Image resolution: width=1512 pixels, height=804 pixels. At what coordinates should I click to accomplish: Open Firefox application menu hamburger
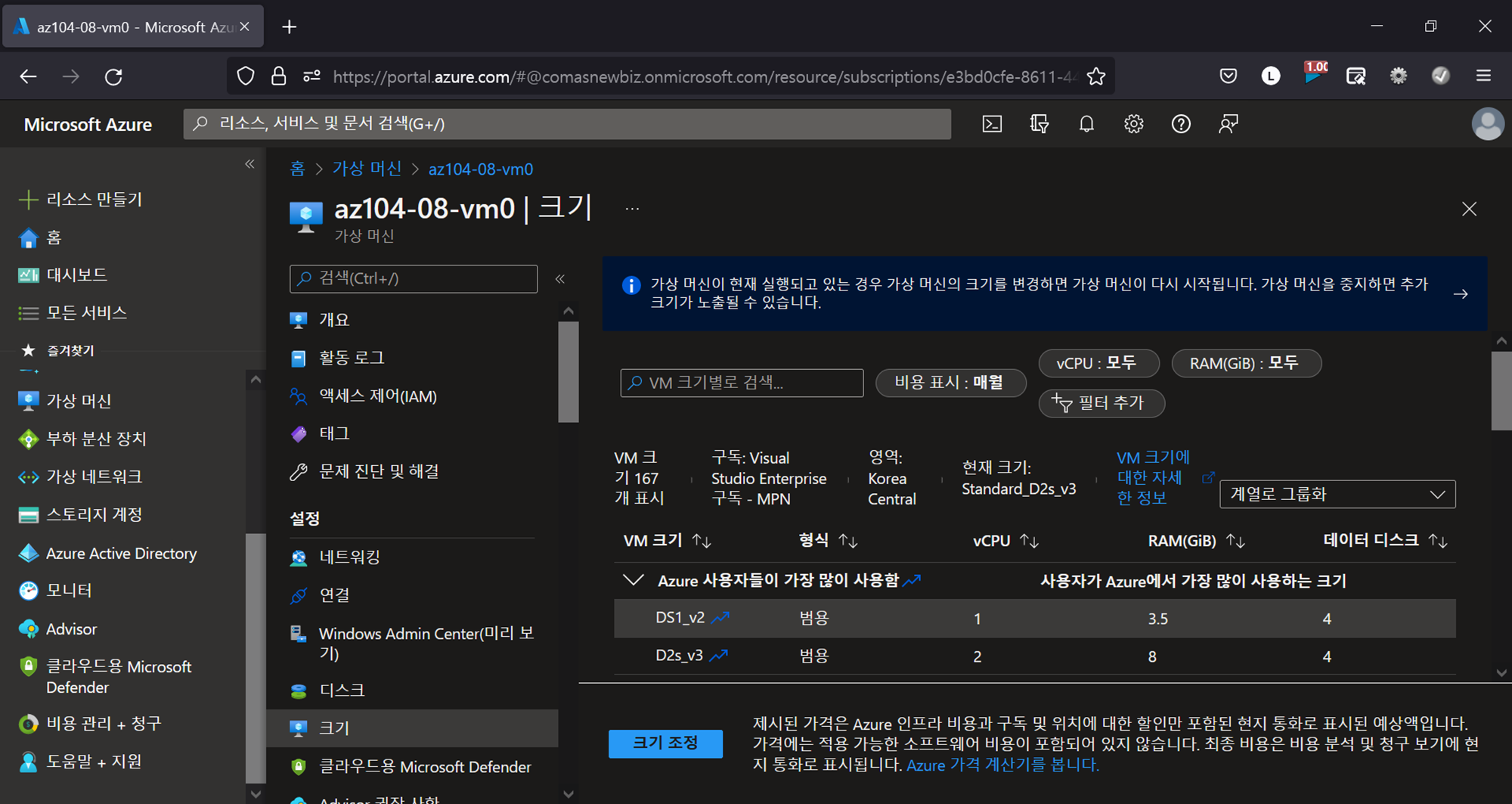click(1483, 76)
